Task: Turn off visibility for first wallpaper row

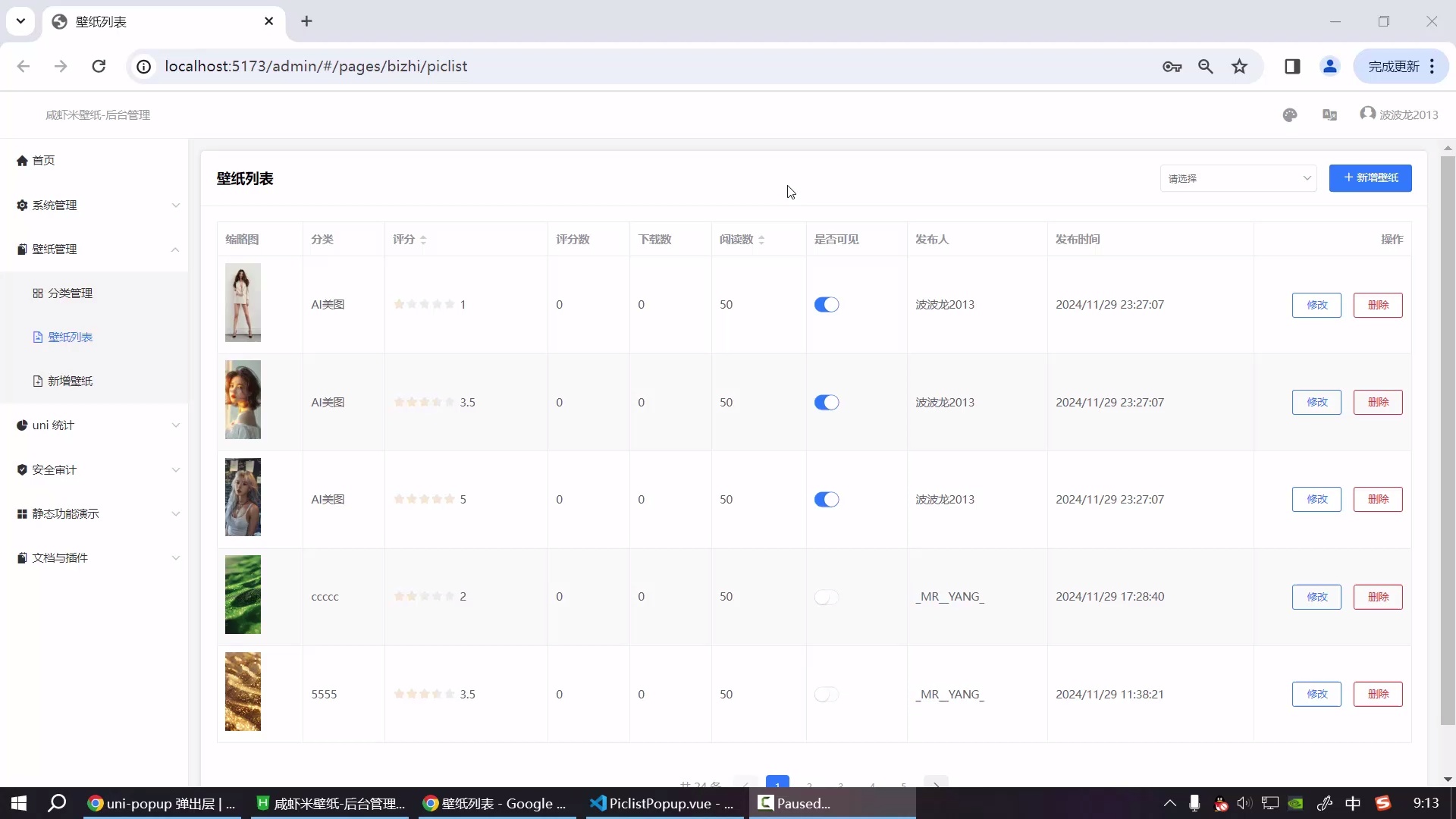Action: 826,305
